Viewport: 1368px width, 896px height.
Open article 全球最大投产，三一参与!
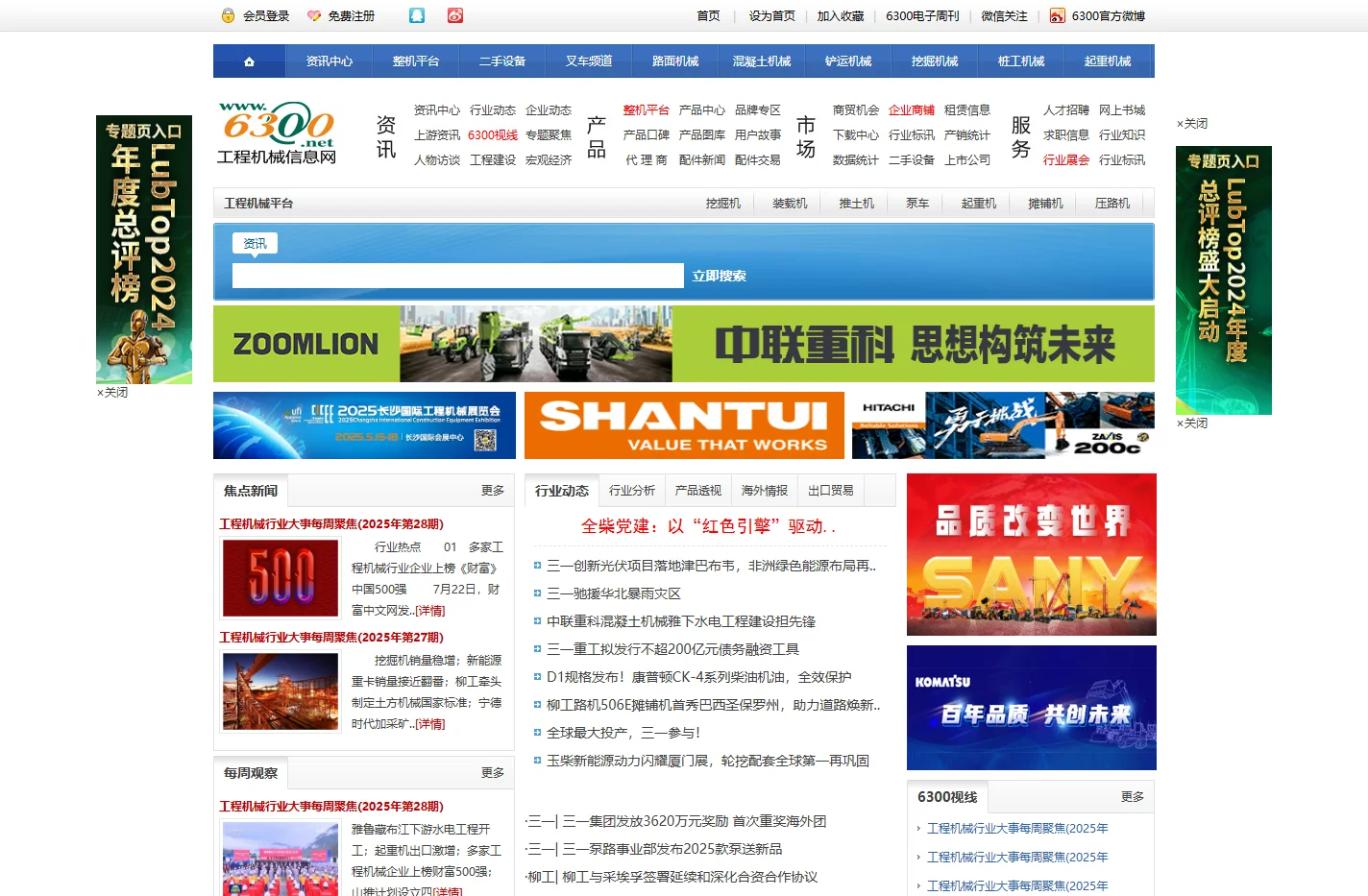coord(623,733)
